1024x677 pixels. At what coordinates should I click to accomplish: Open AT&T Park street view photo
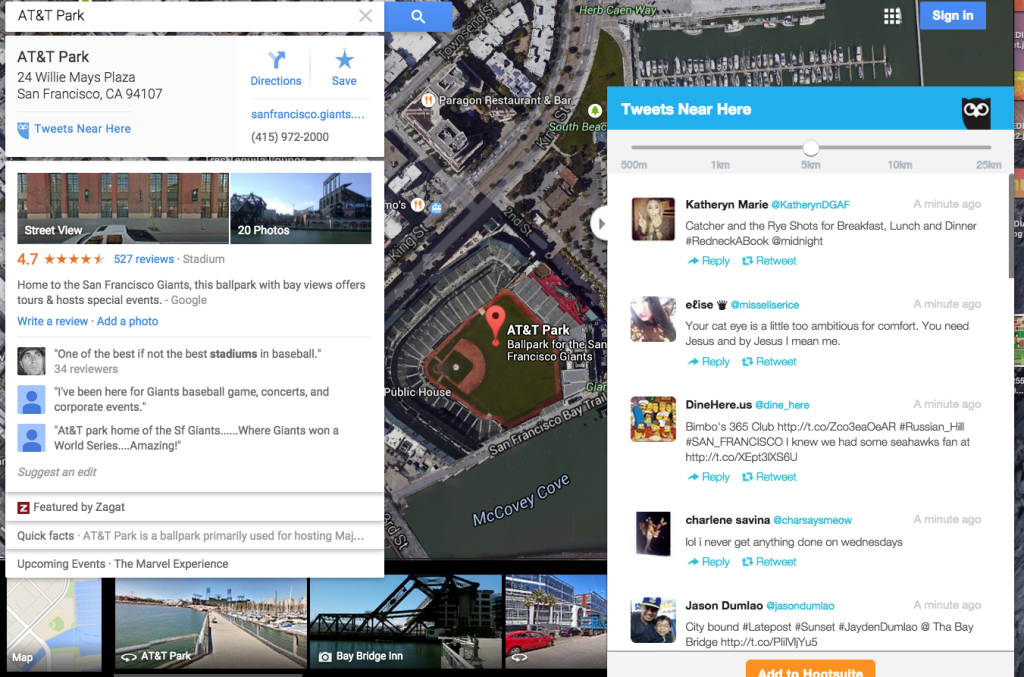(x=211, y=623)
